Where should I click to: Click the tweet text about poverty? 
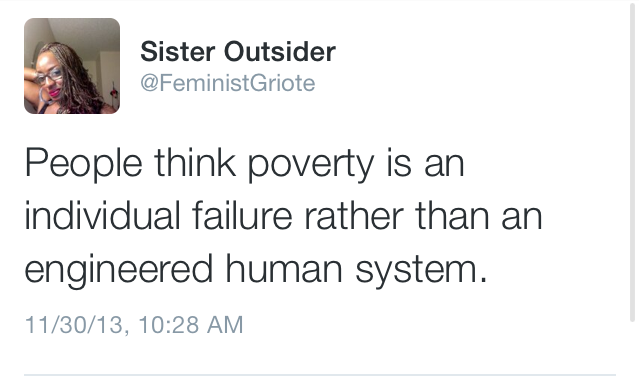coord(284,215)
